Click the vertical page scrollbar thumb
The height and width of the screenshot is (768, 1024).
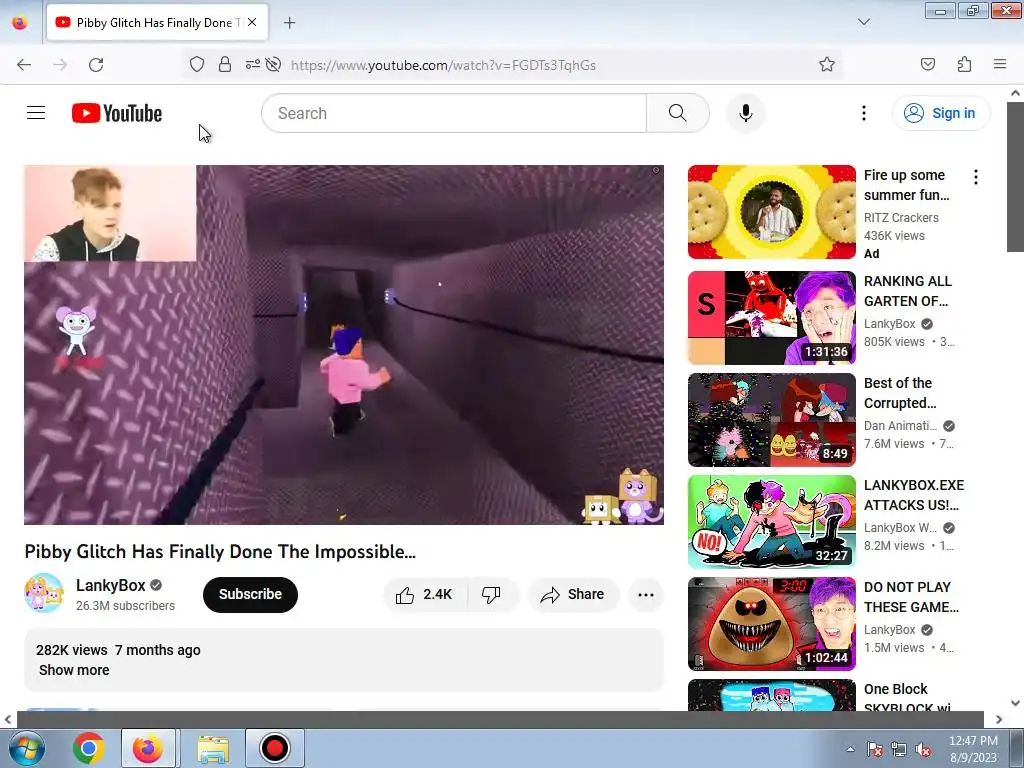1015,176
